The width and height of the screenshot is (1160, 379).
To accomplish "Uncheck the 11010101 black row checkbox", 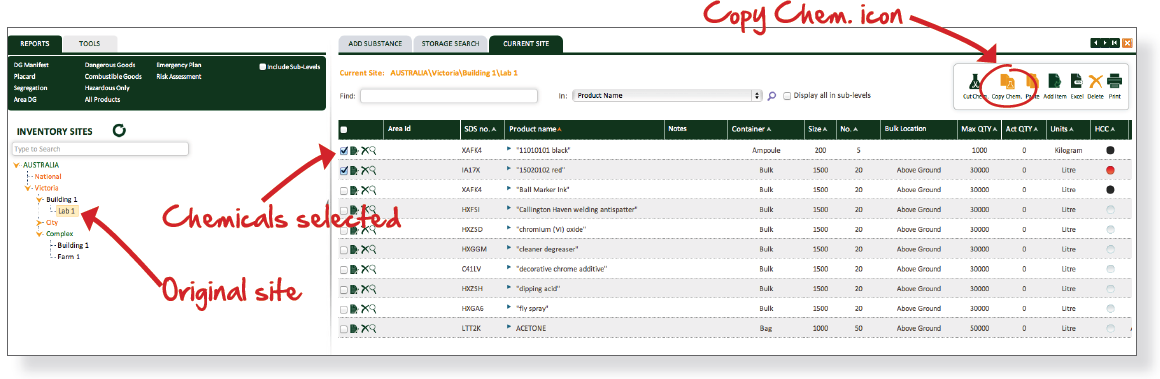I will [x=344, y=150].
